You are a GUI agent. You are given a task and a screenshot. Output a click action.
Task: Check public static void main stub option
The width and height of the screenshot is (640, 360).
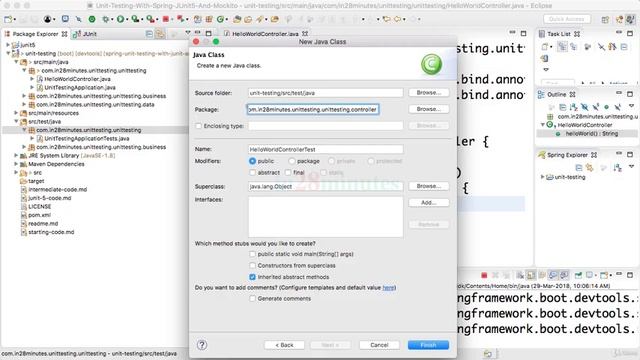click(252, 254)
